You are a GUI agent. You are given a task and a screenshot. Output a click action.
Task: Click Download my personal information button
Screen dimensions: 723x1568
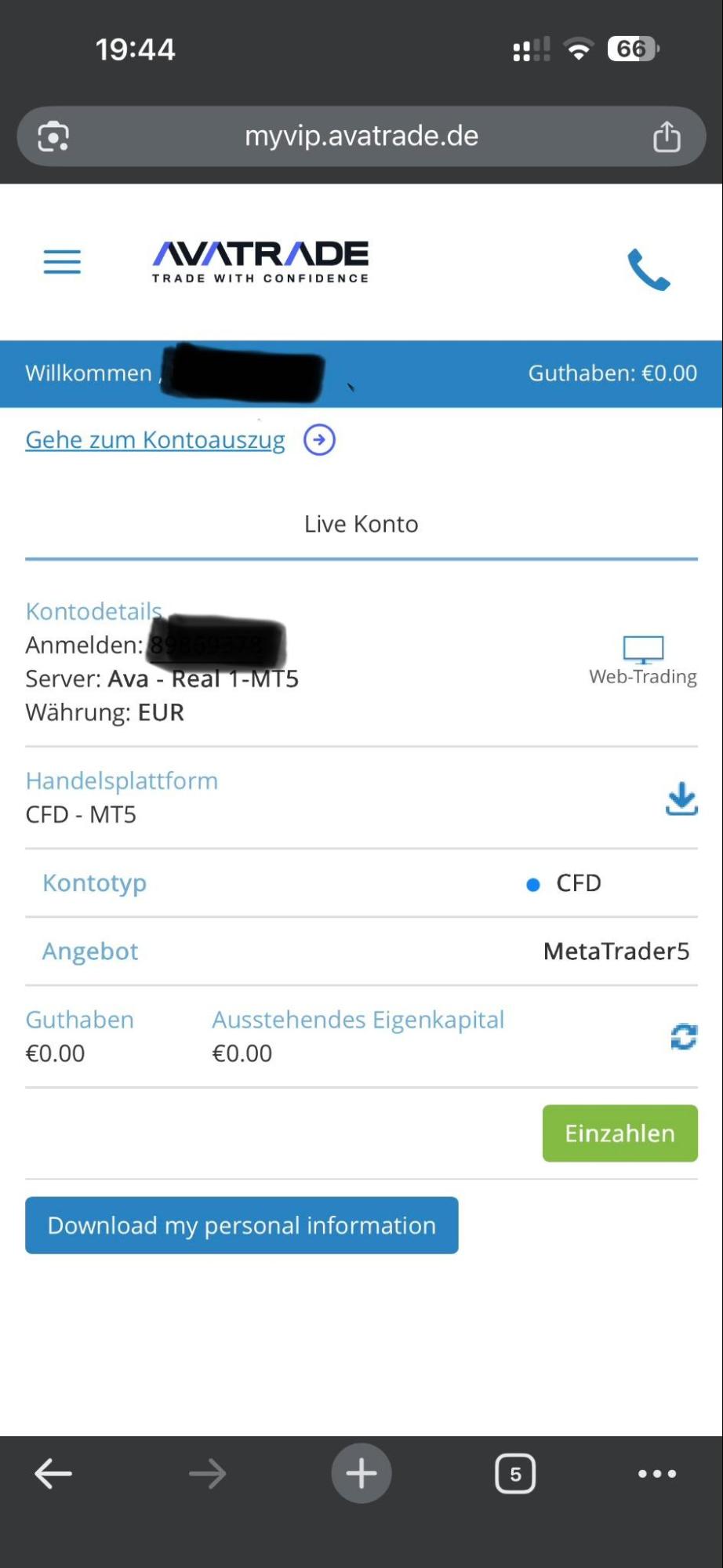(x=242, y=1225)
